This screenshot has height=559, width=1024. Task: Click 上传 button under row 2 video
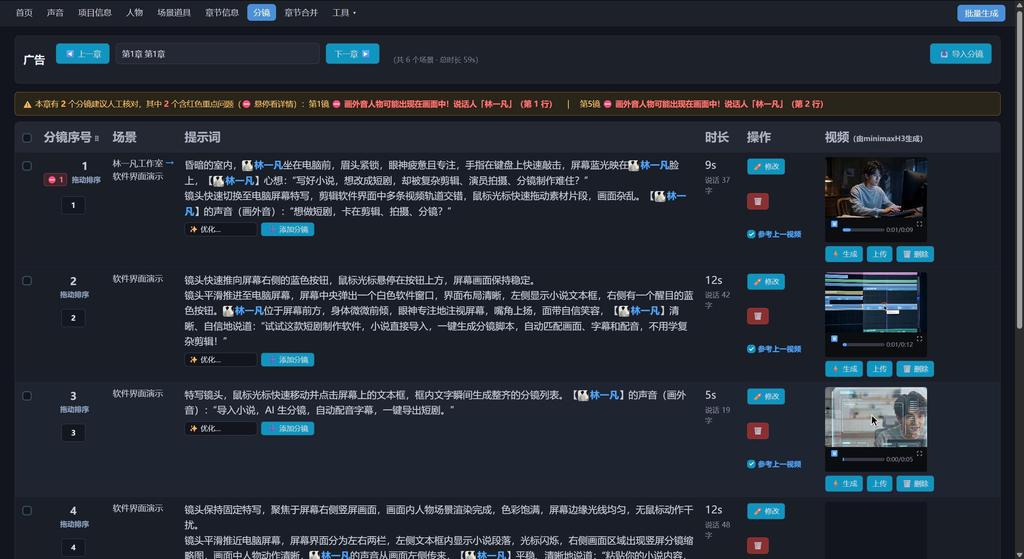pyautogui.click(x=880, y=369)
